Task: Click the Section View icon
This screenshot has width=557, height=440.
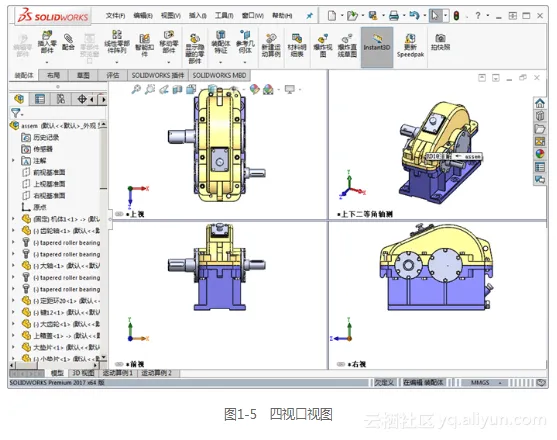Action: (x=177, y=89)
